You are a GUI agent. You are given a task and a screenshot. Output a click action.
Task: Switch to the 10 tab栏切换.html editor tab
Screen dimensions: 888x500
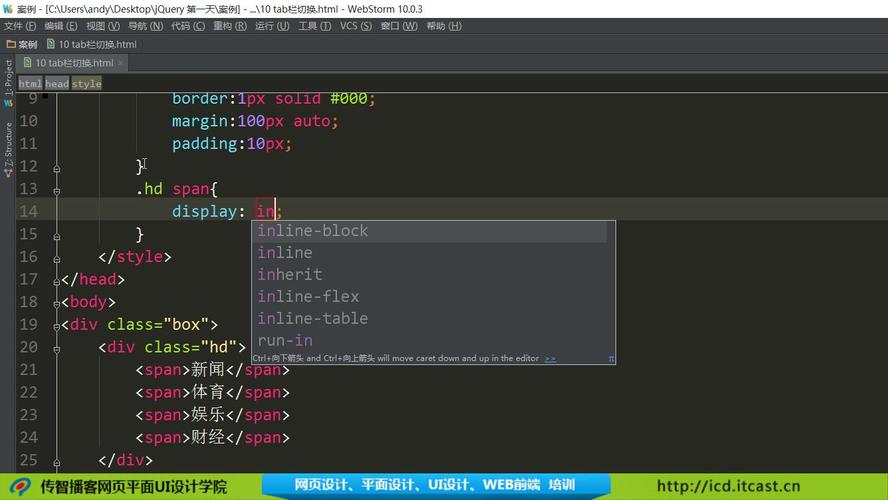[x=69, y=63]
